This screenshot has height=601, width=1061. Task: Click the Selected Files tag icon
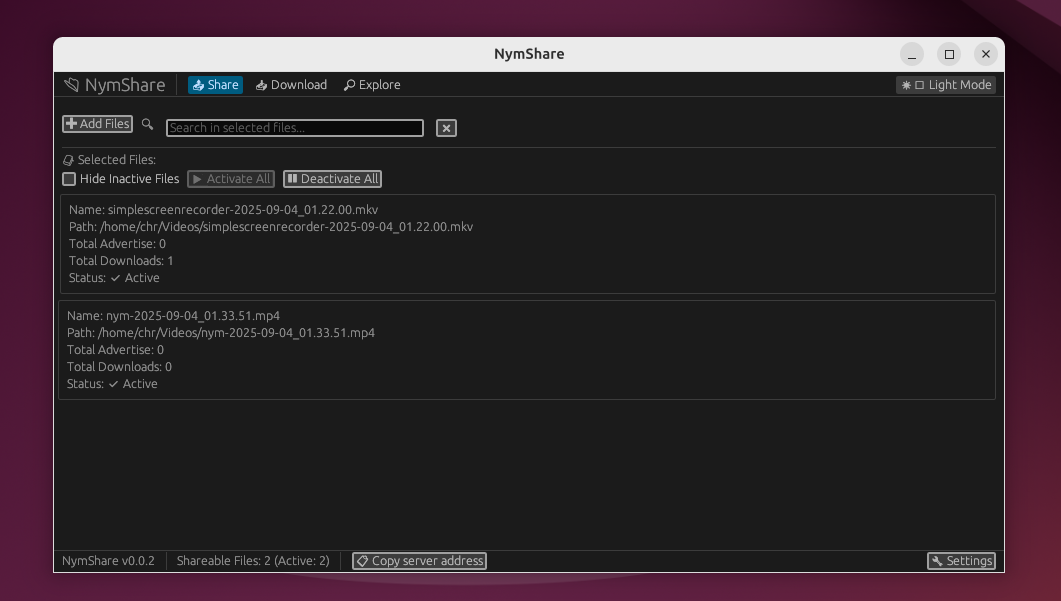pos(68,160)
